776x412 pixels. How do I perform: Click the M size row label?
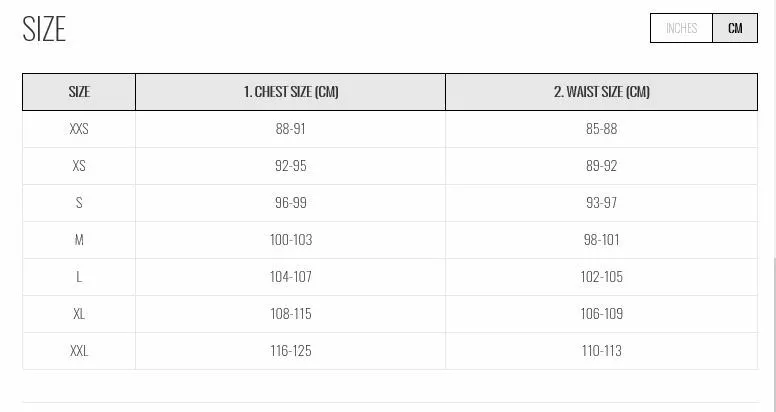pos(79,240)
